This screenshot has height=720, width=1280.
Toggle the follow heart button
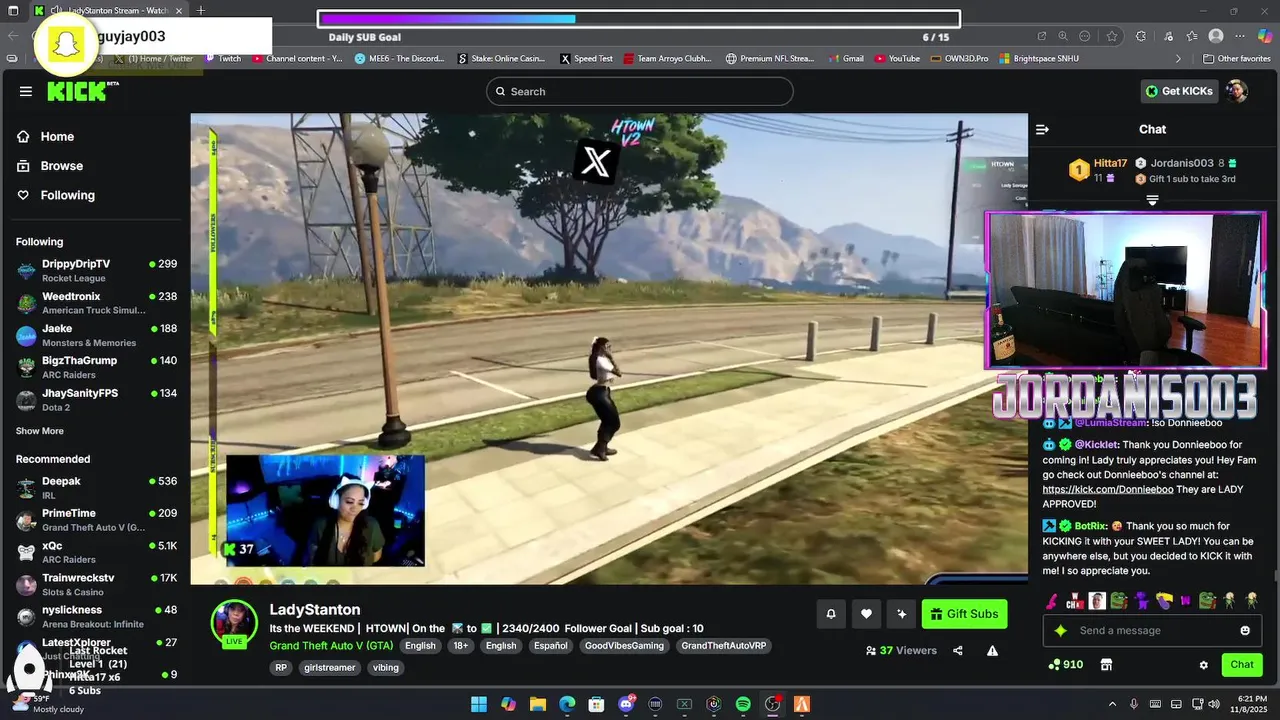coord(866,614)
